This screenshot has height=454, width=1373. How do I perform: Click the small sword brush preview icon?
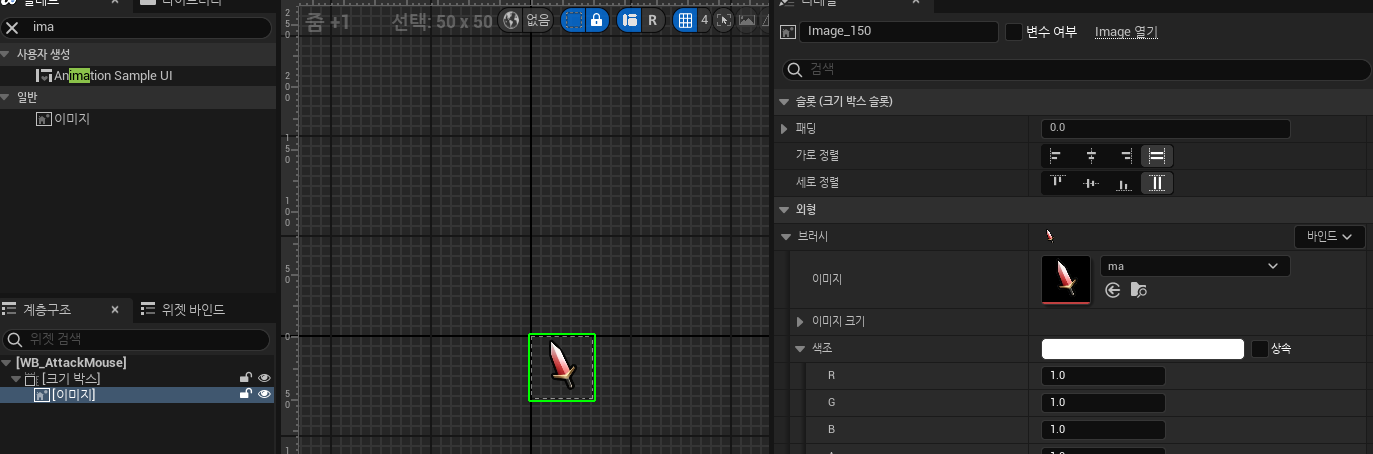pos(1049,236)
